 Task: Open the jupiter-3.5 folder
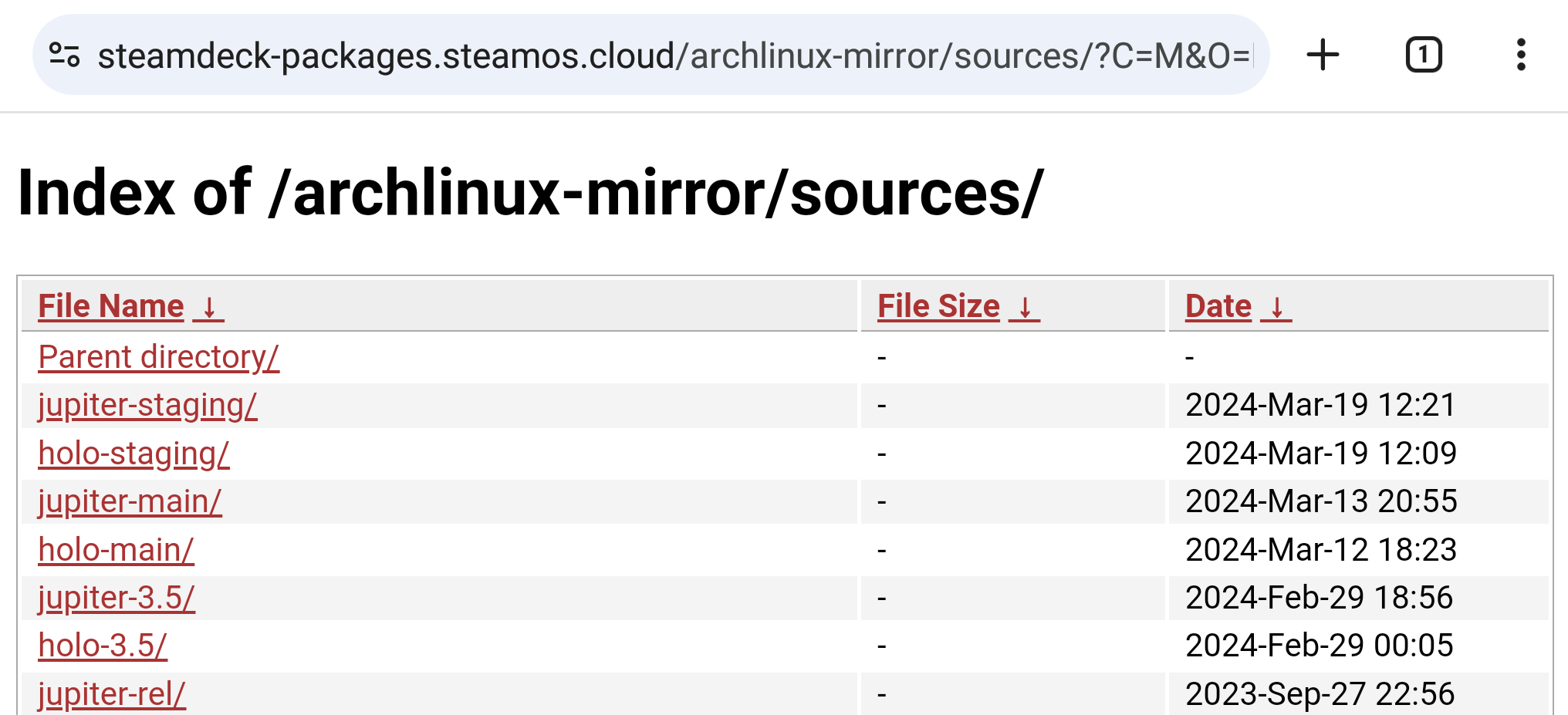click(117, 598)
